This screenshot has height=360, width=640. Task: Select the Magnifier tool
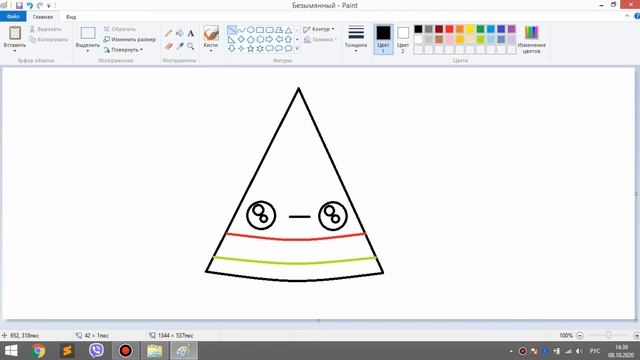coord(191,46)
